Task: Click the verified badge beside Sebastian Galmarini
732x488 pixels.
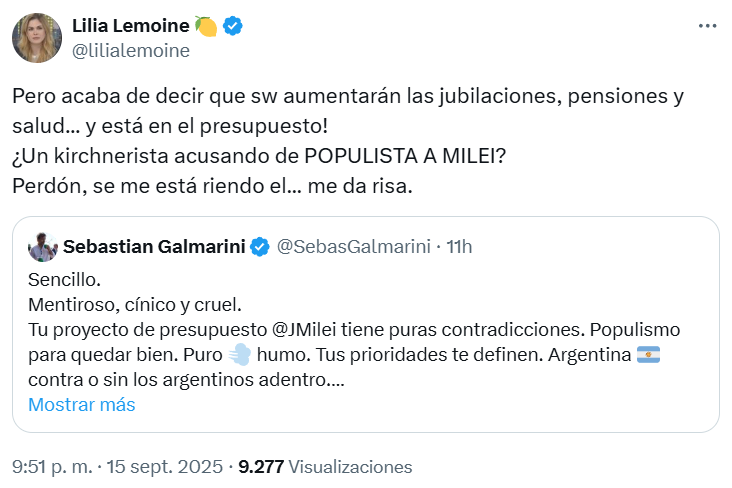Action: 259,246
